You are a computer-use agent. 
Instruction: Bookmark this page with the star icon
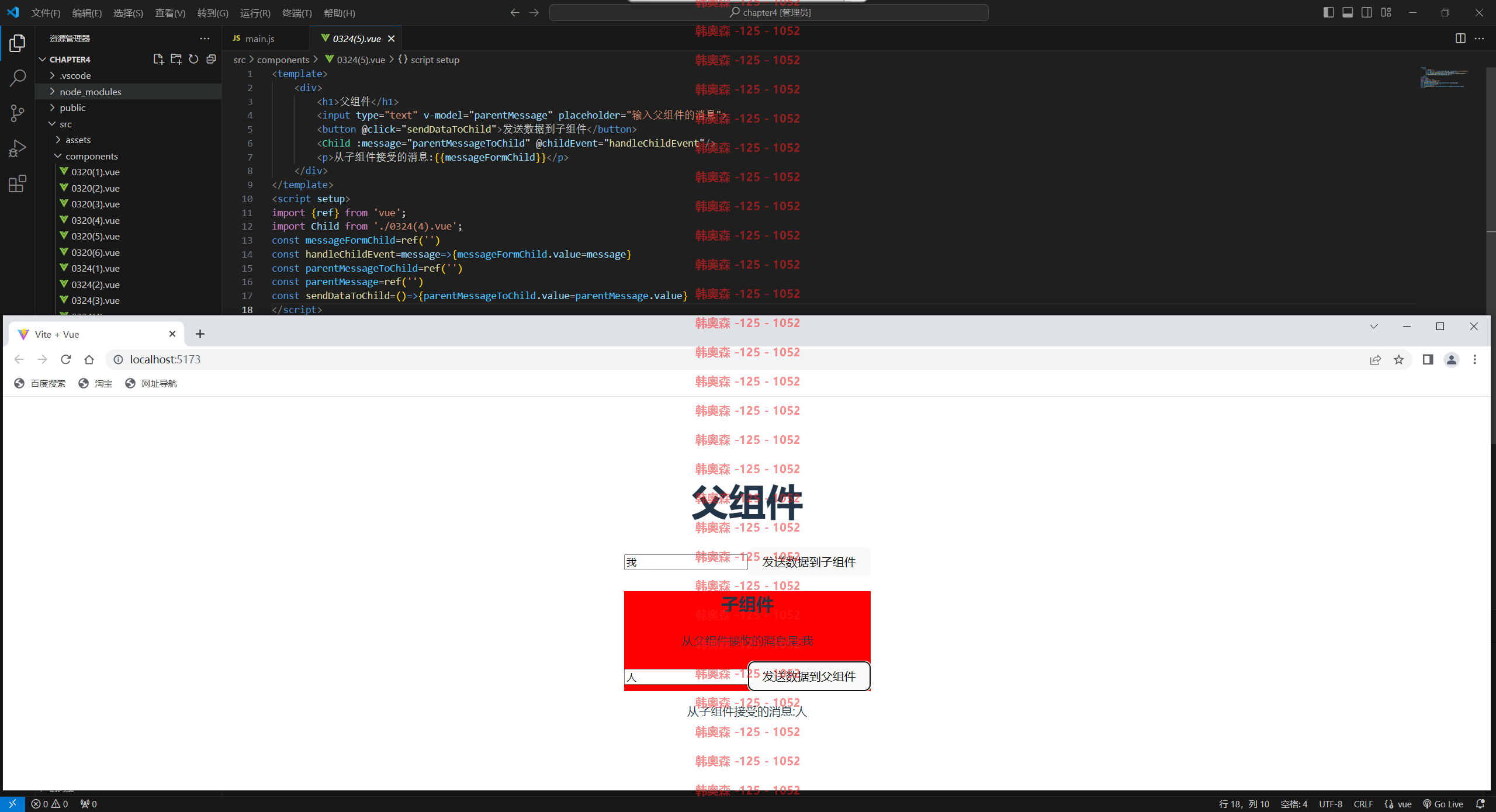coord(1398,359)
